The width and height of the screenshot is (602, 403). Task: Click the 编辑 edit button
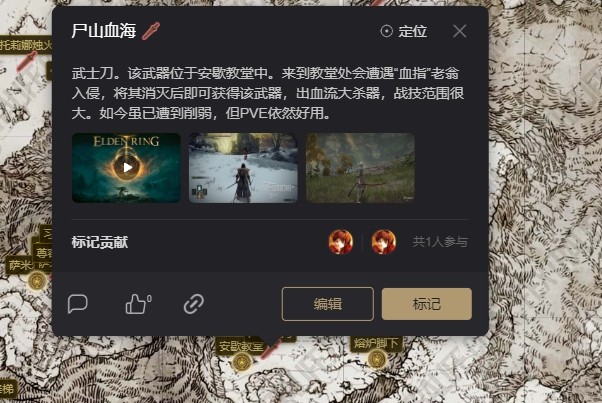(327, 304)
